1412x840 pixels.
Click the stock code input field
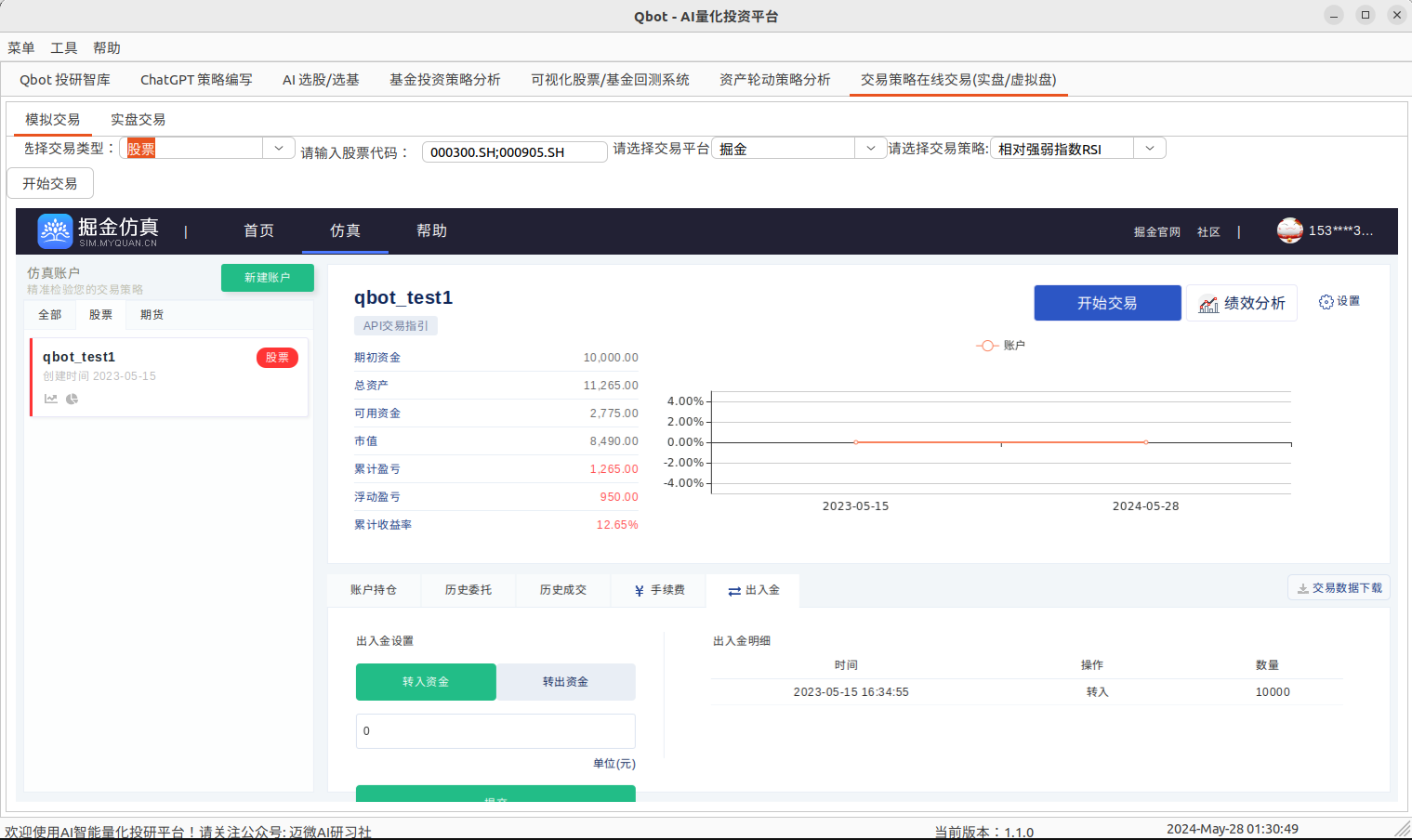tap(514, 151)
